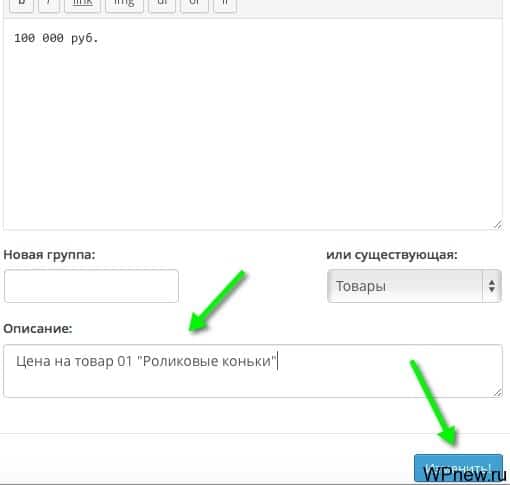Viewport: 510px width, 485px height.
Task: Toggle bold with the b toolbar button
Action: [21, 5]
